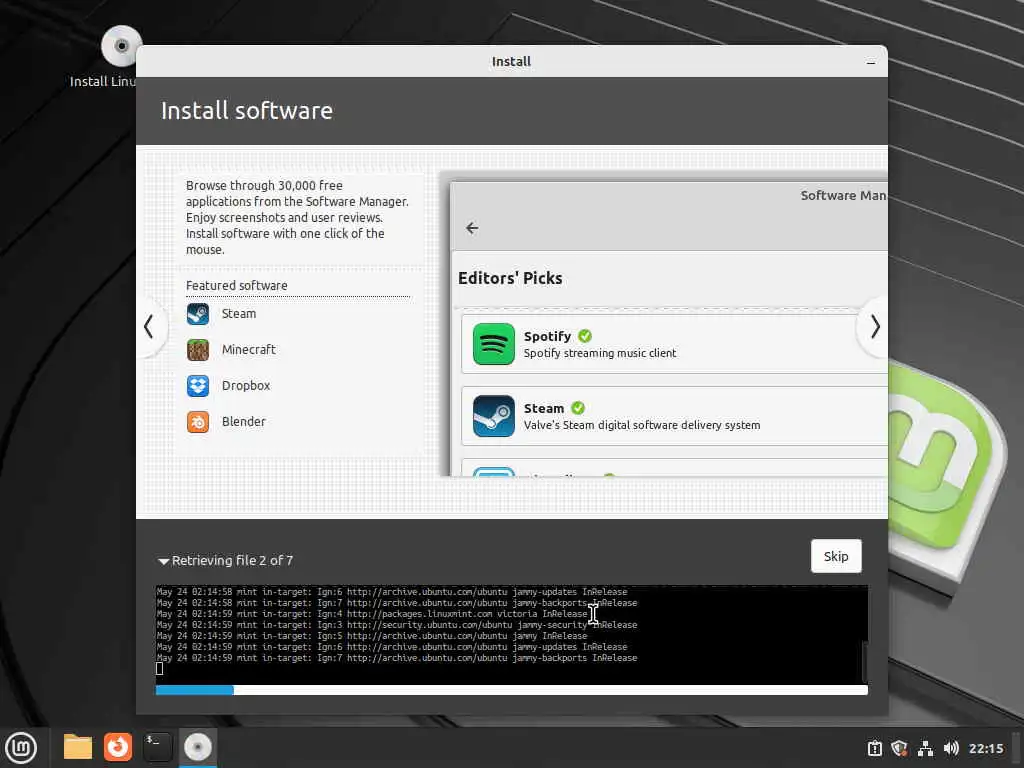Click the clock showing 22:15
1024x768 pixels.
[985, 748]
